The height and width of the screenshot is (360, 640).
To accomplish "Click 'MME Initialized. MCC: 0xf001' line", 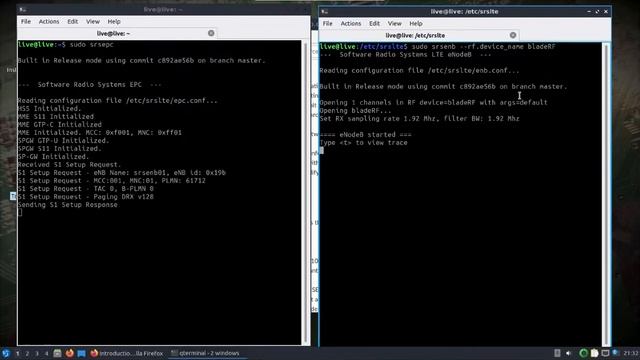I will (100, 133).
